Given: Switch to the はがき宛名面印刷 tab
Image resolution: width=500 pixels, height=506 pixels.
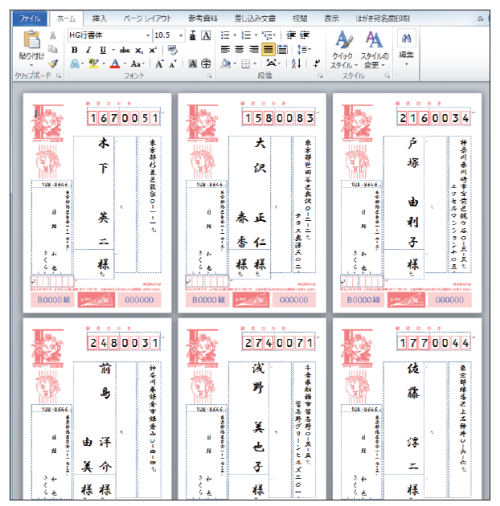Looking at the screenshot, I should 382,19.
